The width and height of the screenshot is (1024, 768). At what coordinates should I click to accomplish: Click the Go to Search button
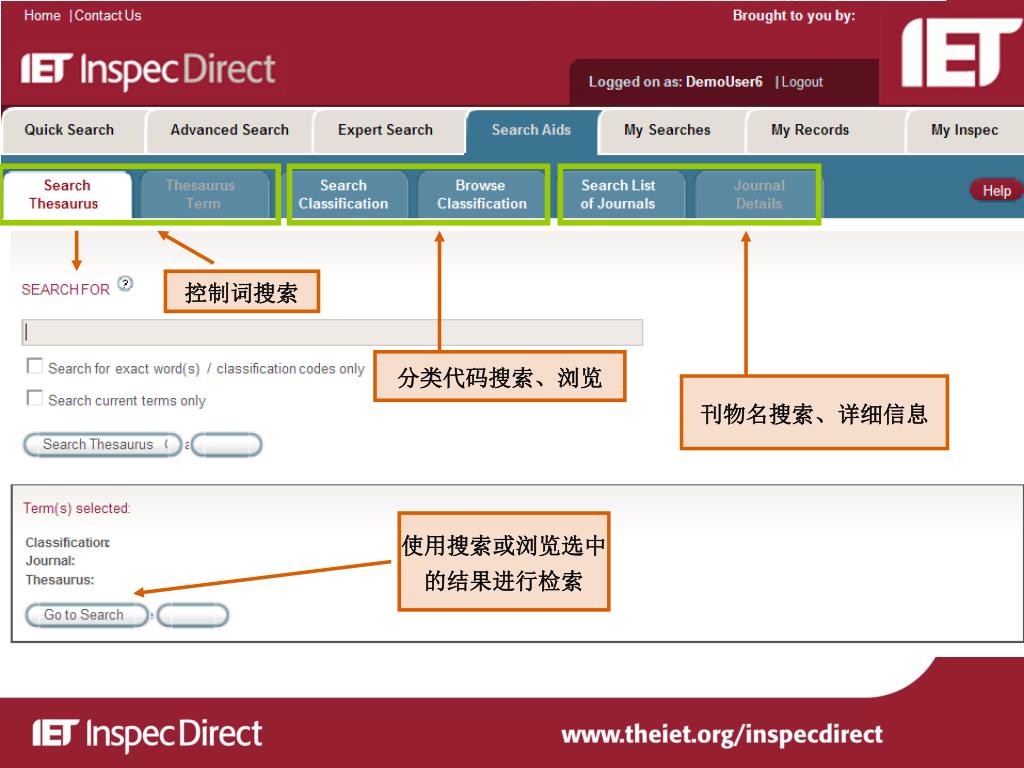[x=87, y=615]
